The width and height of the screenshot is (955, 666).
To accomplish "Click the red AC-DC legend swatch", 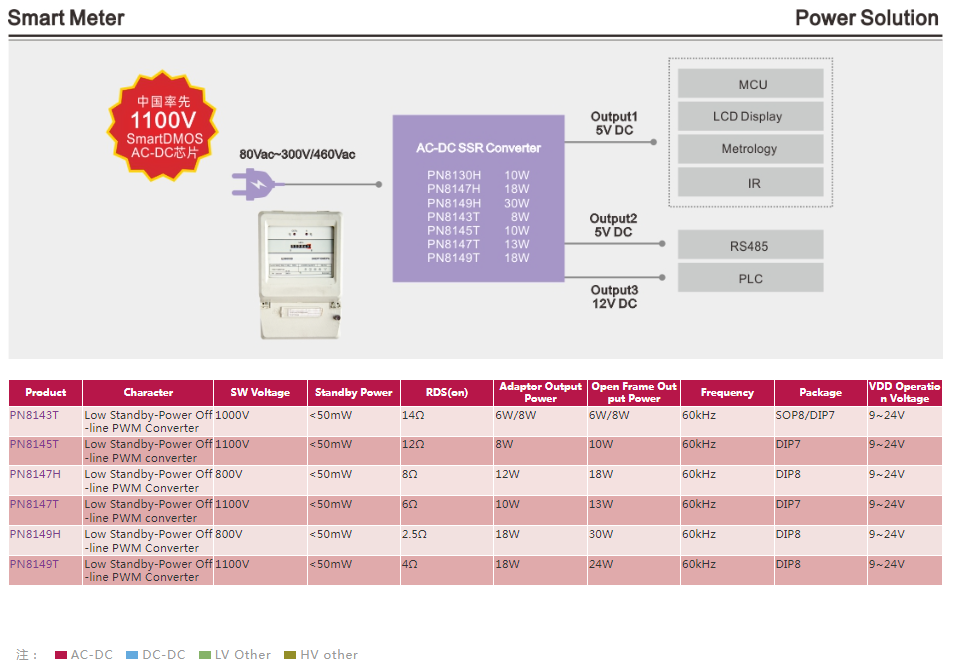I will click(x=60, y=655).
